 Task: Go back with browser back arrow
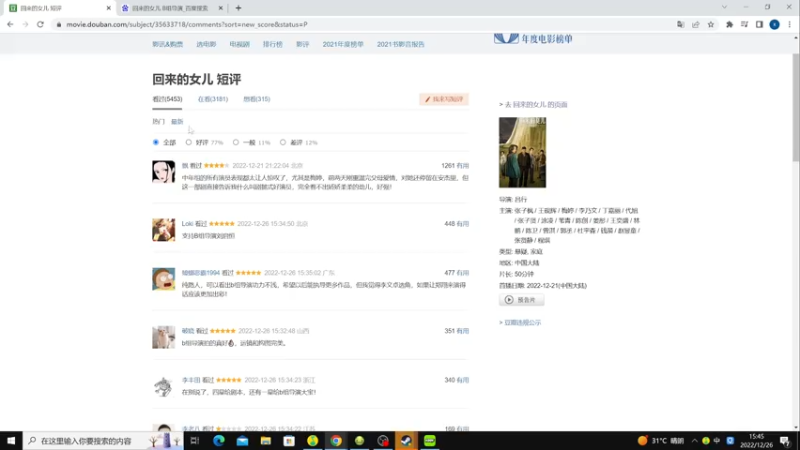[x=10, y=24]
